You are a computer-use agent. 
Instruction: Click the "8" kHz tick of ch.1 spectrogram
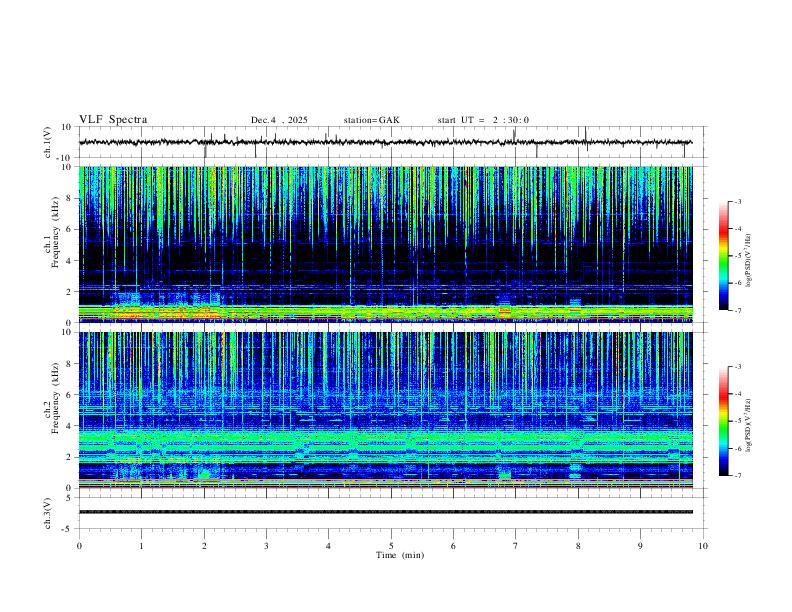point(69,198)
